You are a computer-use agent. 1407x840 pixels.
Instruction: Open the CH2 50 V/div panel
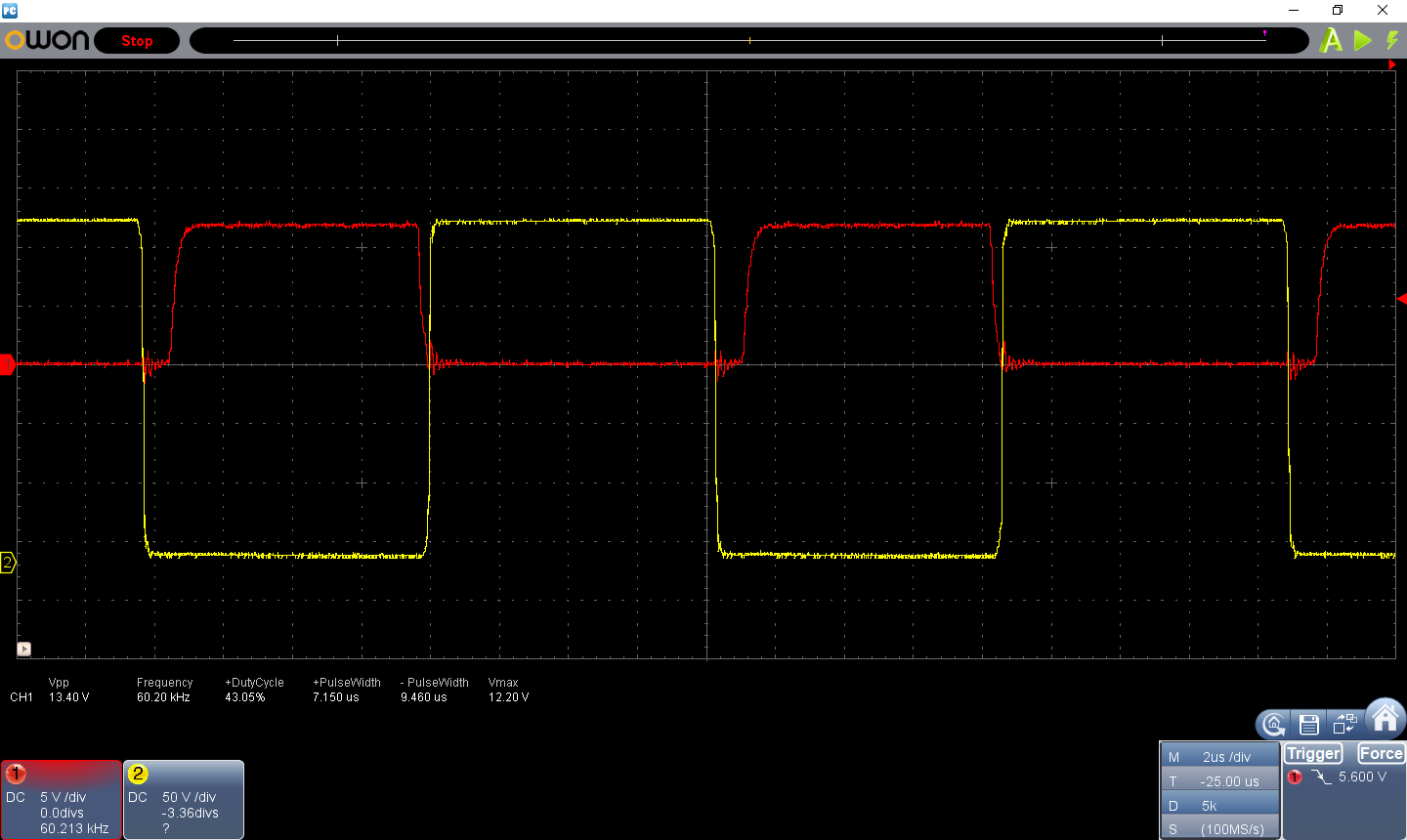coord(184,799)
